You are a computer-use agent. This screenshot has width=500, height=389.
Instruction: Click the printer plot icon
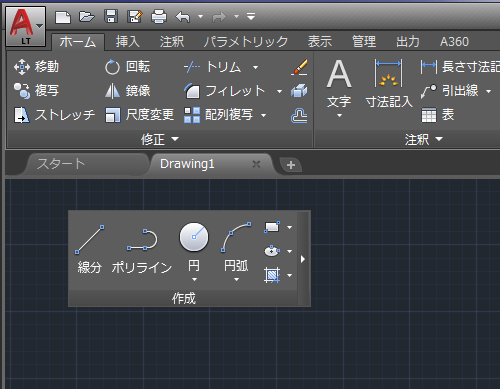[159, 16]
